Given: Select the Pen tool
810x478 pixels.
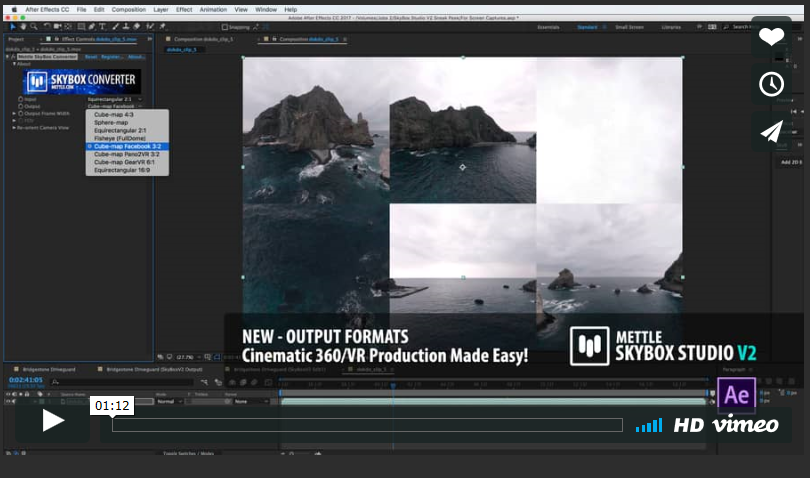Looking at the screenshot, I should click(x=92, y=26).
